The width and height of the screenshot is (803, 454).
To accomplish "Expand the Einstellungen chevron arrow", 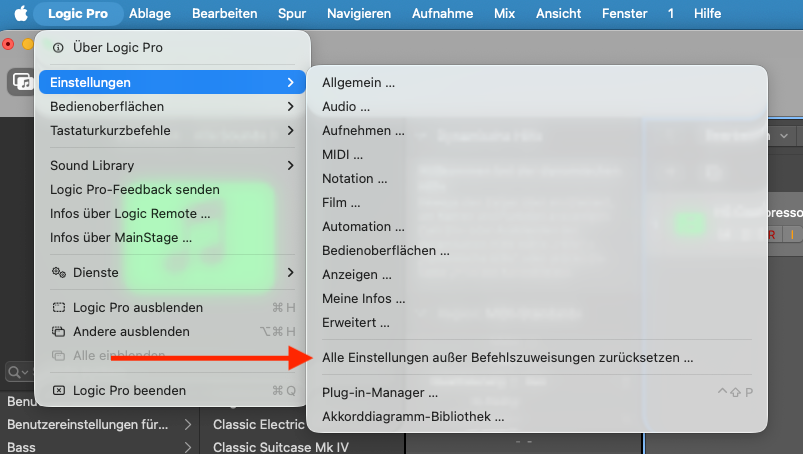I will (290, 82).
